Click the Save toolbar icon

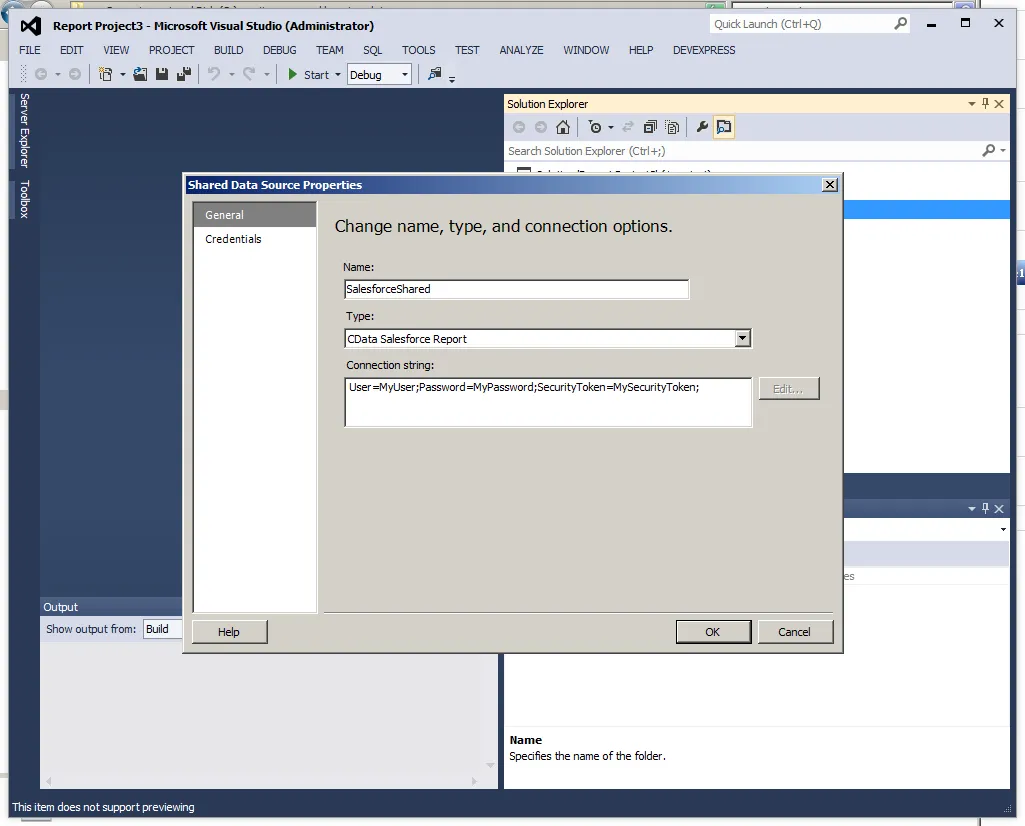[x=161, y=74]
